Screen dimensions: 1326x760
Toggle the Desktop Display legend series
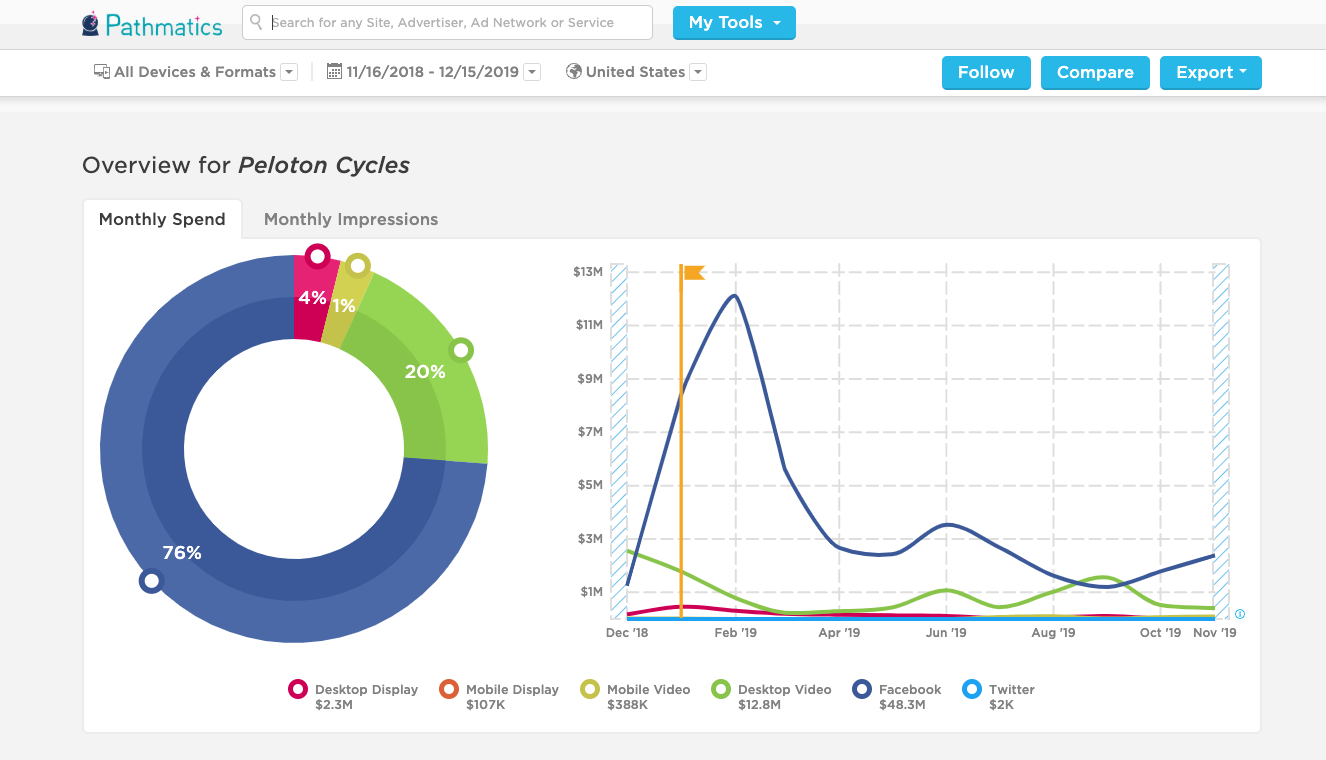tap(353, 696)
